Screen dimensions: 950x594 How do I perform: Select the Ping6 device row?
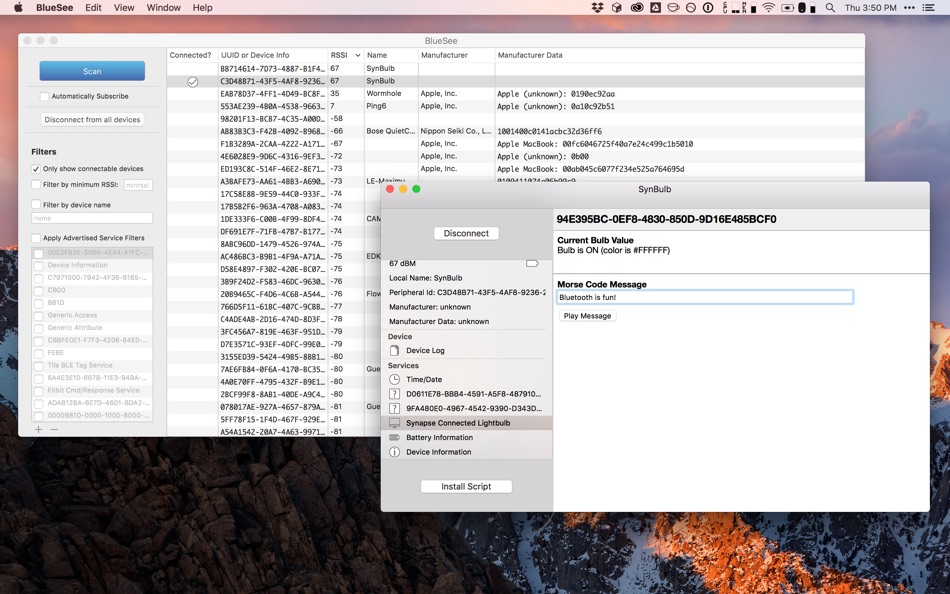pyautogui.click(x=516, y=106)
